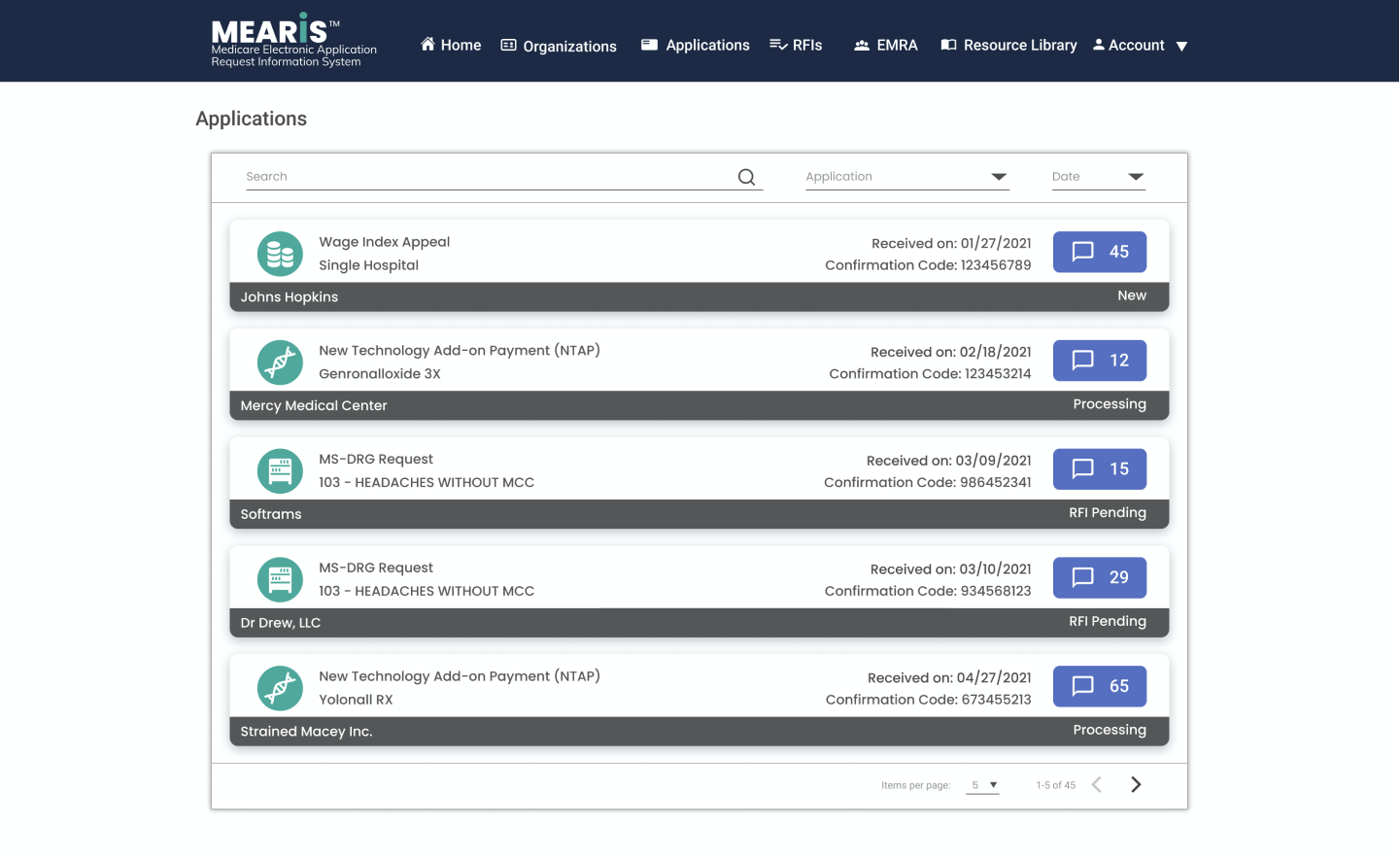1400x862 pixels.
Task: Open the Account menu
Action: [x=1140, y=46]
